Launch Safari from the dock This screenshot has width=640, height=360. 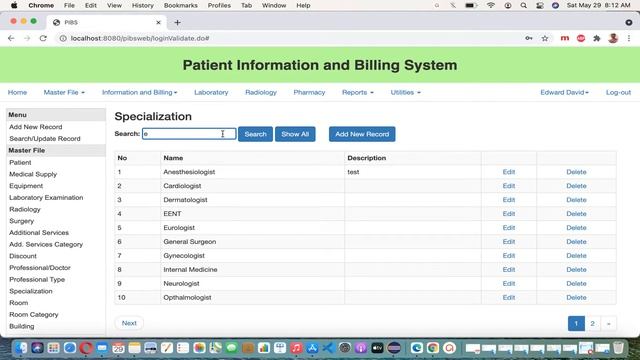[x=70, y=348]
